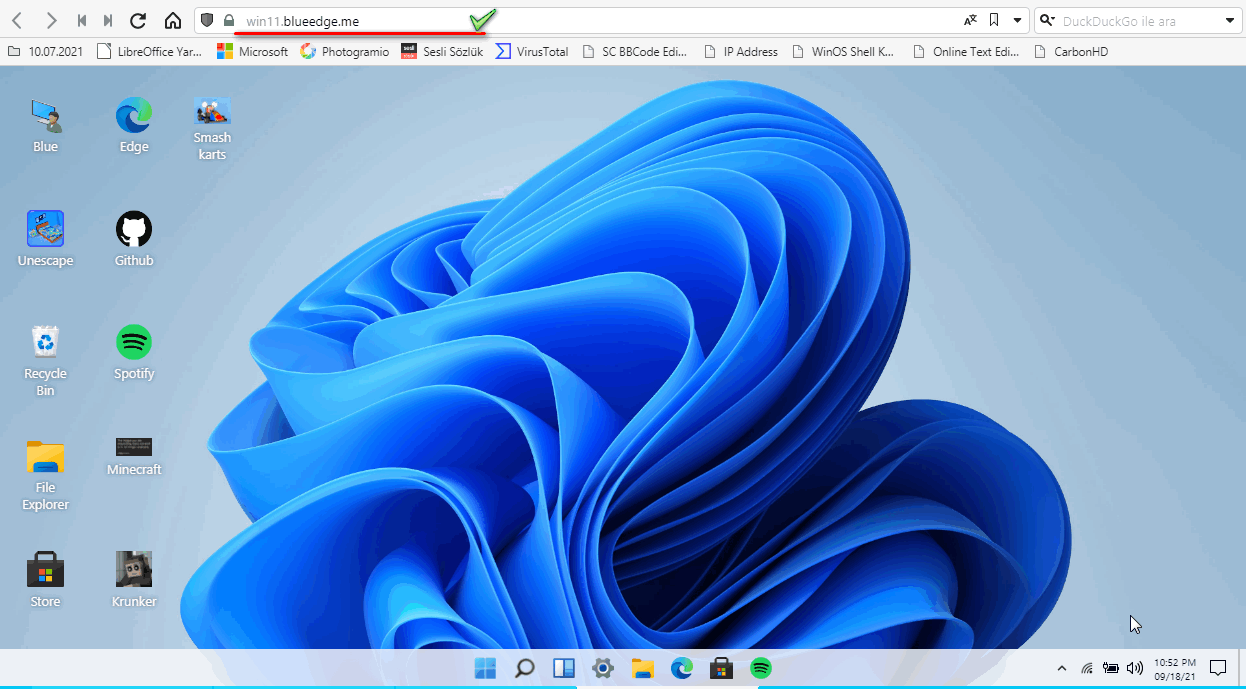
Task: Select the Smash karts desktop icon
Action: [212, 129]
